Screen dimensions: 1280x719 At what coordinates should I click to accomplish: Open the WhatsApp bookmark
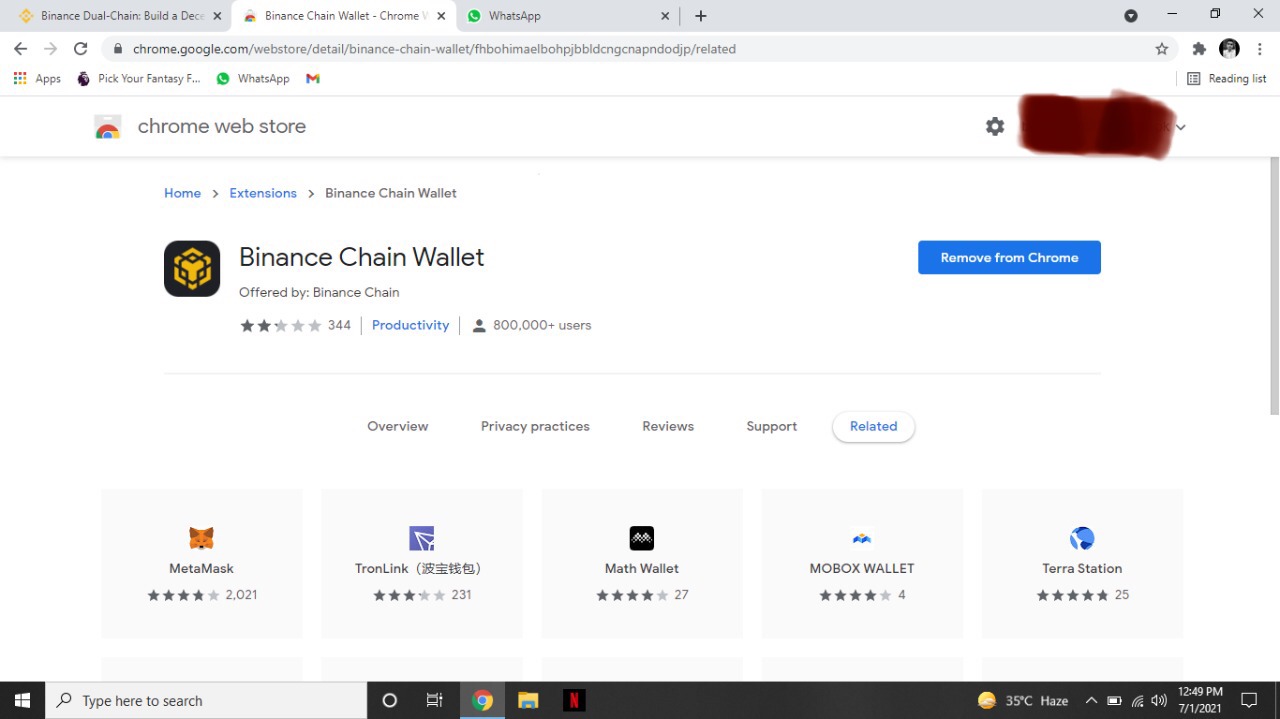tap(253, 78)
